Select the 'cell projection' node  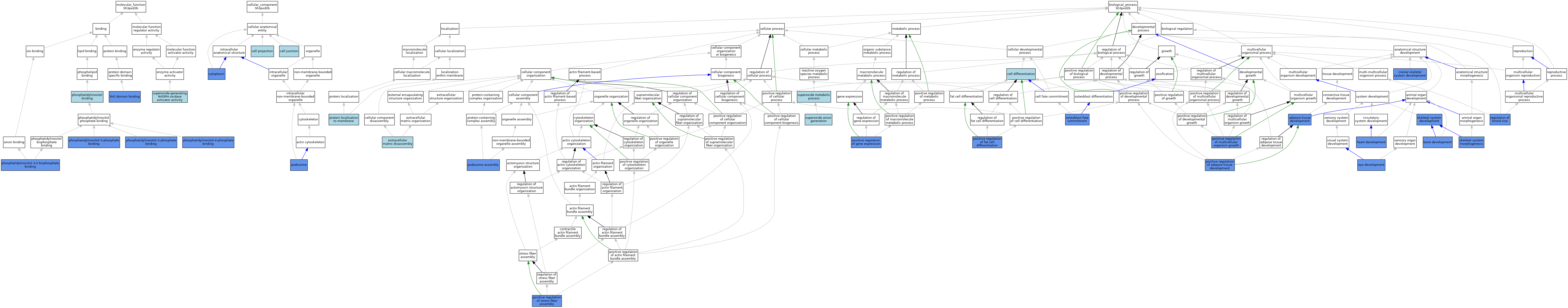point(262,51)
